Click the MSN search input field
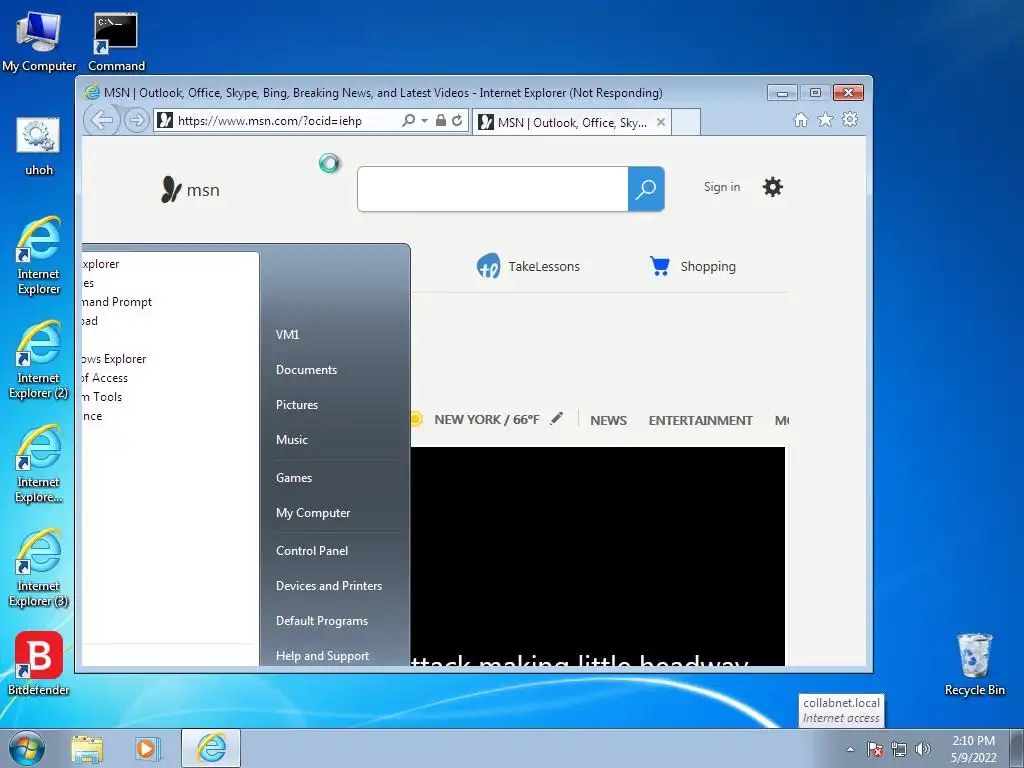This screenshot has height=768, width=1024. pyautogui.click(x=493, y=189)
